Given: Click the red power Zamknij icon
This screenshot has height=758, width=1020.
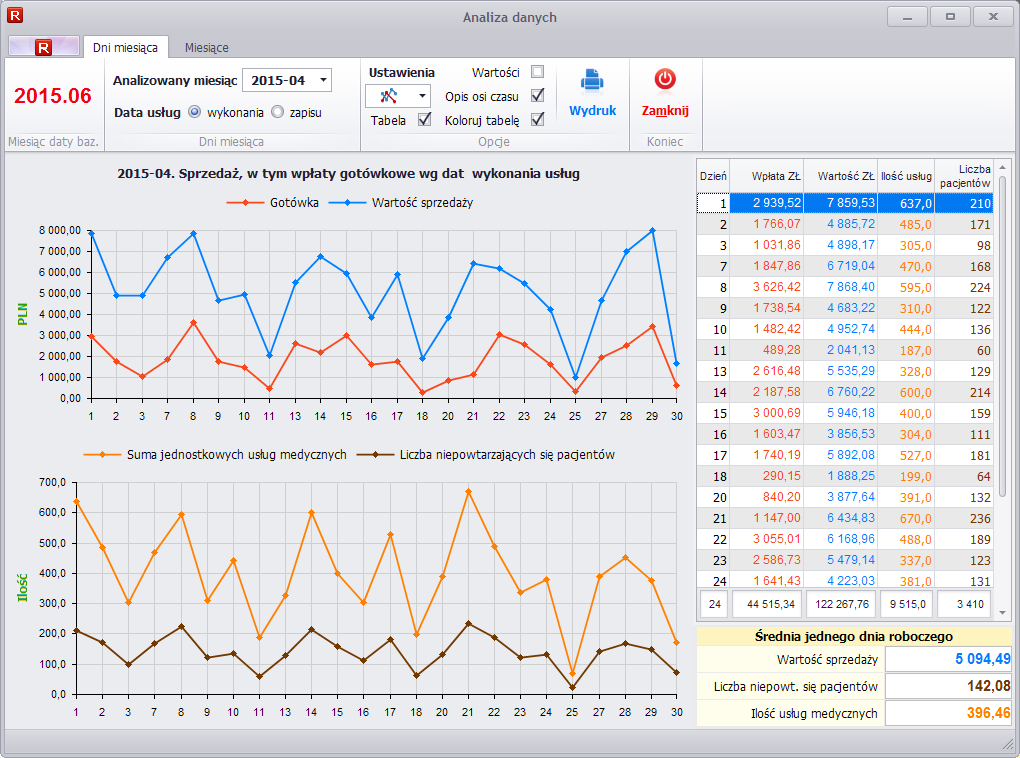Looking at the screenshot, I should click(665, 79).
